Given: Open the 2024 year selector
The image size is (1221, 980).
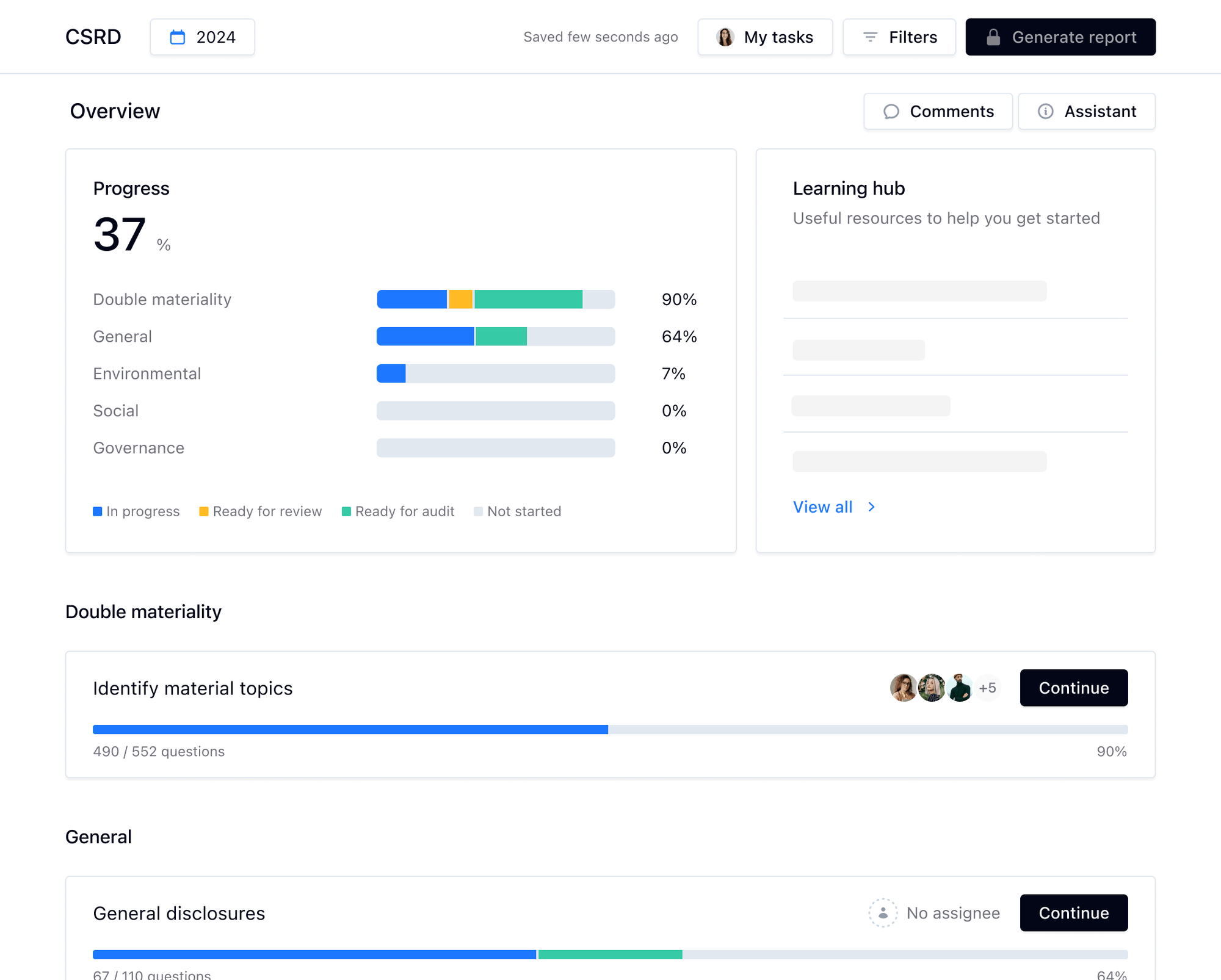Looking at the screenshot, I should pyautogui.click(x=203, y=37).
